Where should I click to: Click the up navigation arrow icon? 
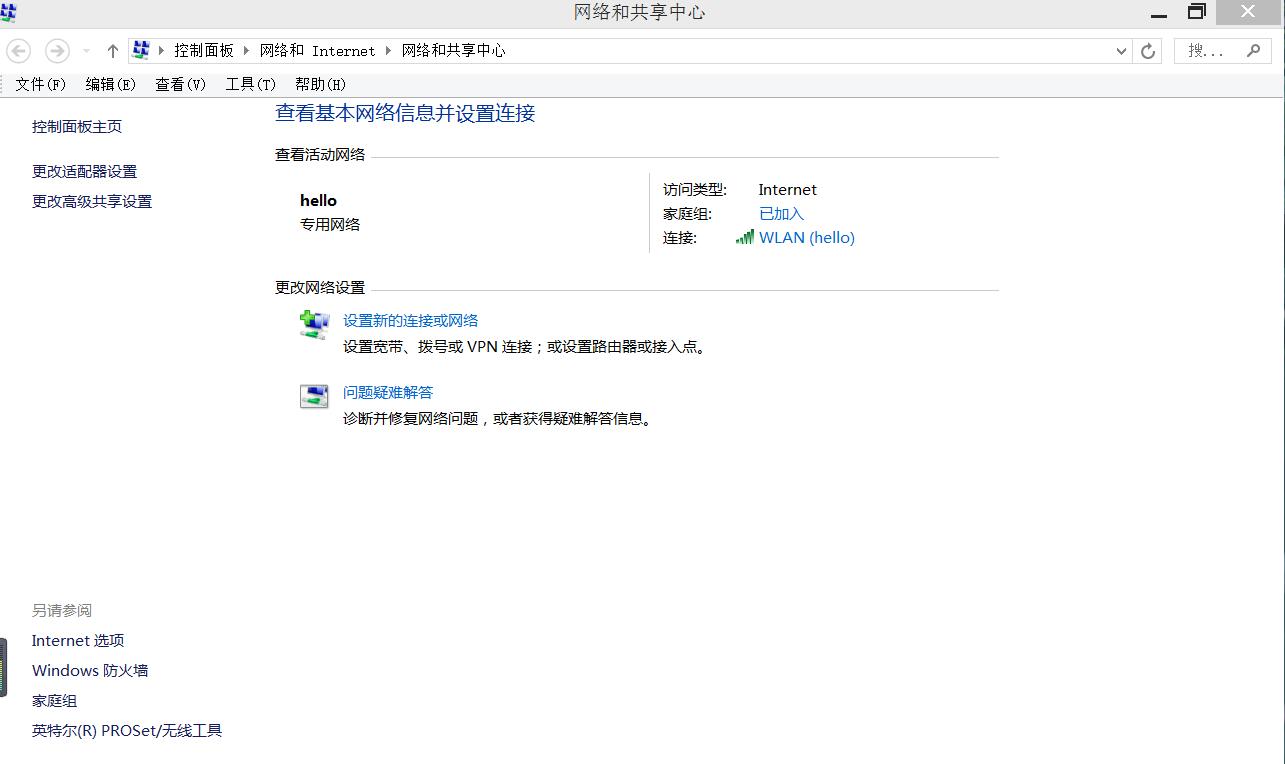[x=112, y=50]
